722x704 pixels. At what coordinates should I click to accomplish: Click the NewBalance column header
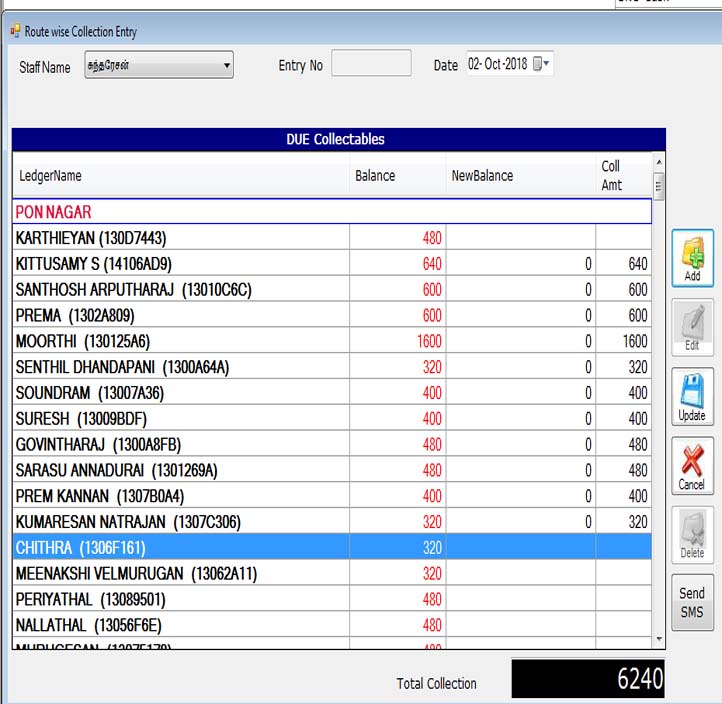point(521,175)
